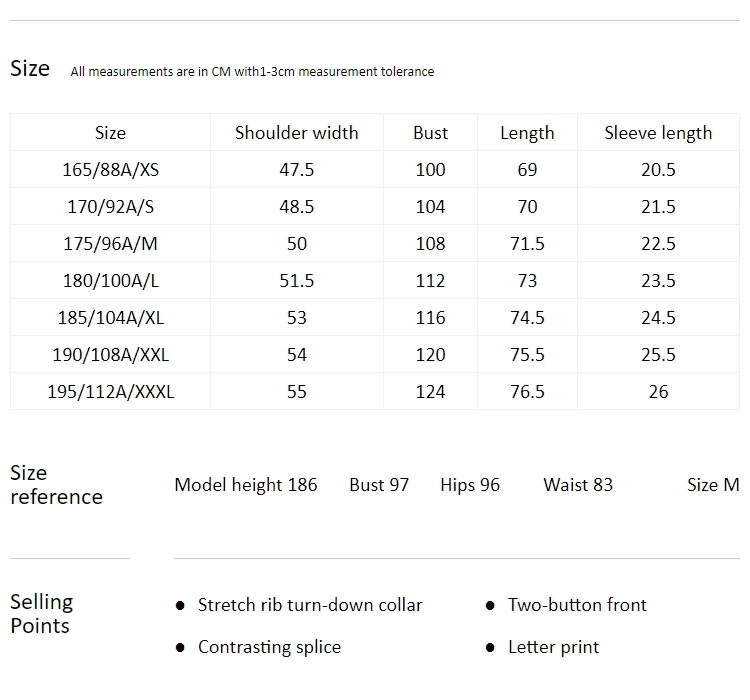Image resolution: width=750 pixels, height=700 pixels.
Task: Click the Two-button front selling point
Action: coord(577,605)
